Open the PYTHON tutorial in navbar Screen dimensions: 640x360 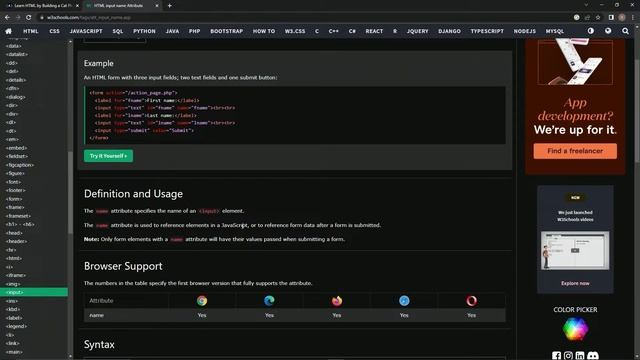(144, 31)
